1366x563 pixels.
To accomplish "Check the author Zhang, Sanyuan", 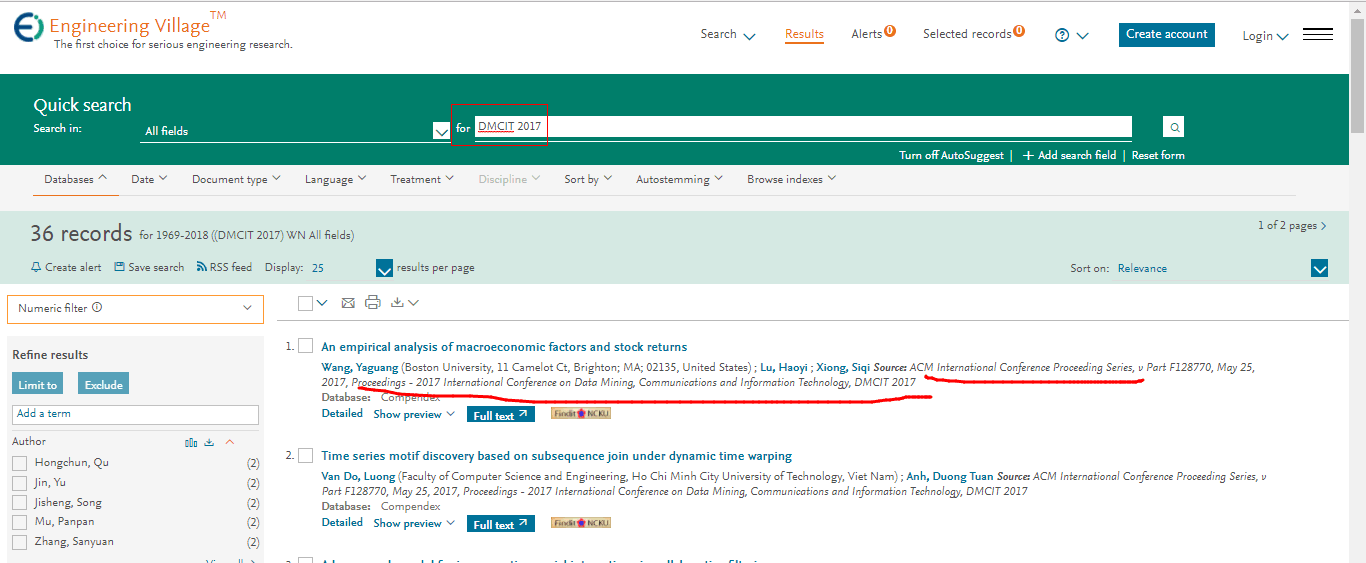I will coord(19,542).
